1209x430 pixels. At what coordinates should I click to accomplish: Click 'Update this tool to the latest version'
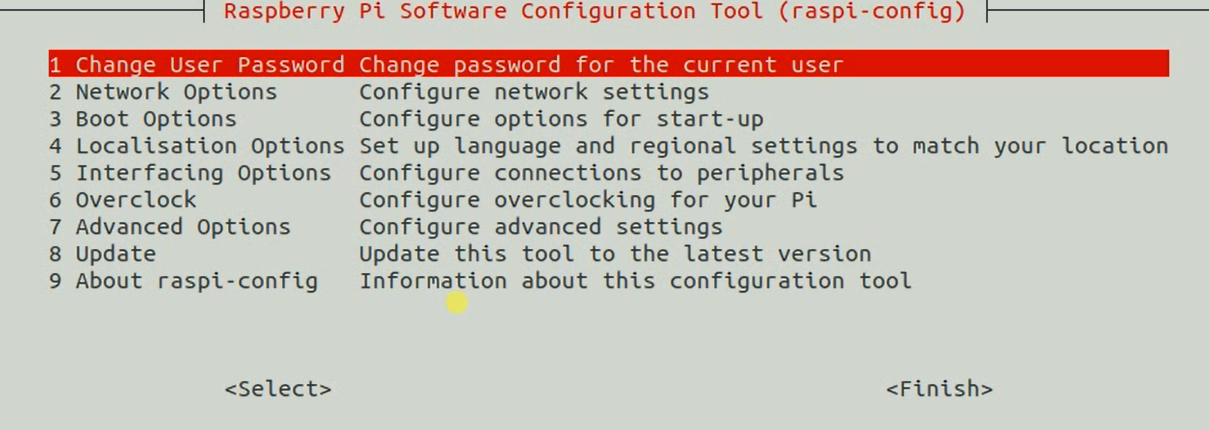[x=615, y=254]
